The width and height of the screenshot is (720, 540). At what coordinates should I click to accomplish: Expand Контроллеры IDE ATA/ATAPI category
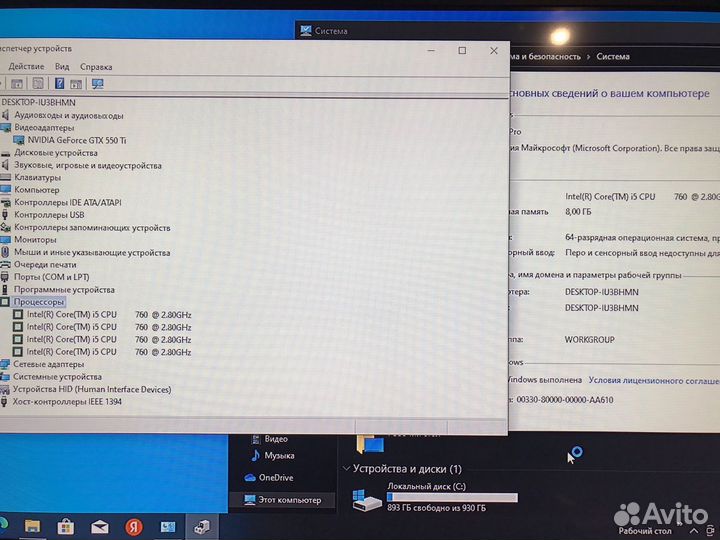pos(68,202)
